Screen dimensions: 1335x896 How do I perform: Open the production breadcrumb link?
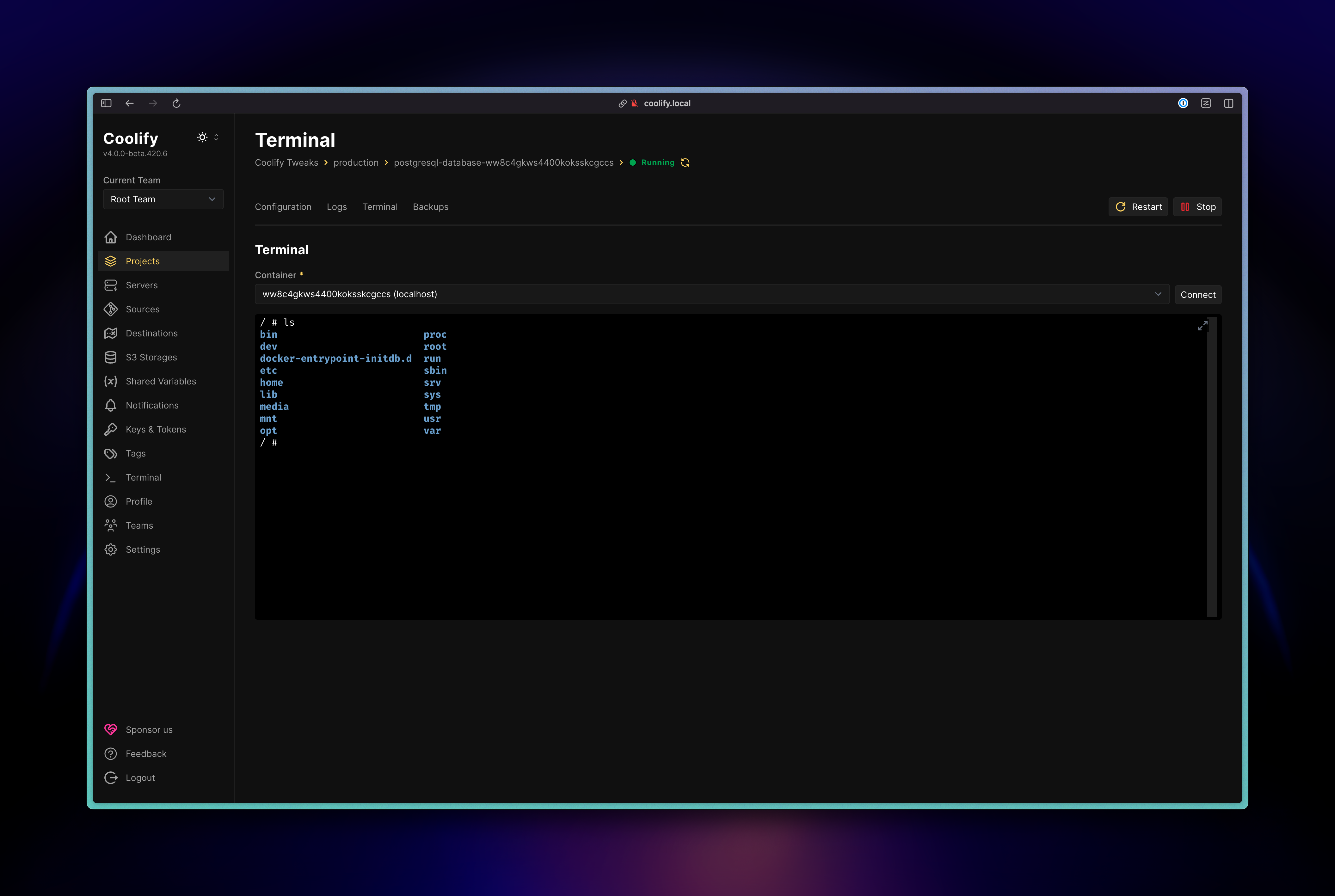(x=355, y=162)
